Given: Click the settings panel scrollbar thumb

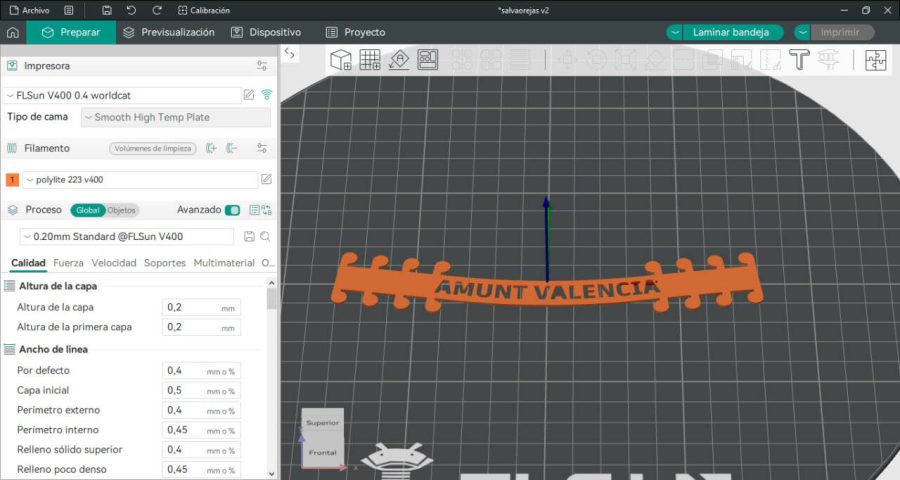Looking at the screenshot, I should coord(271,299).
